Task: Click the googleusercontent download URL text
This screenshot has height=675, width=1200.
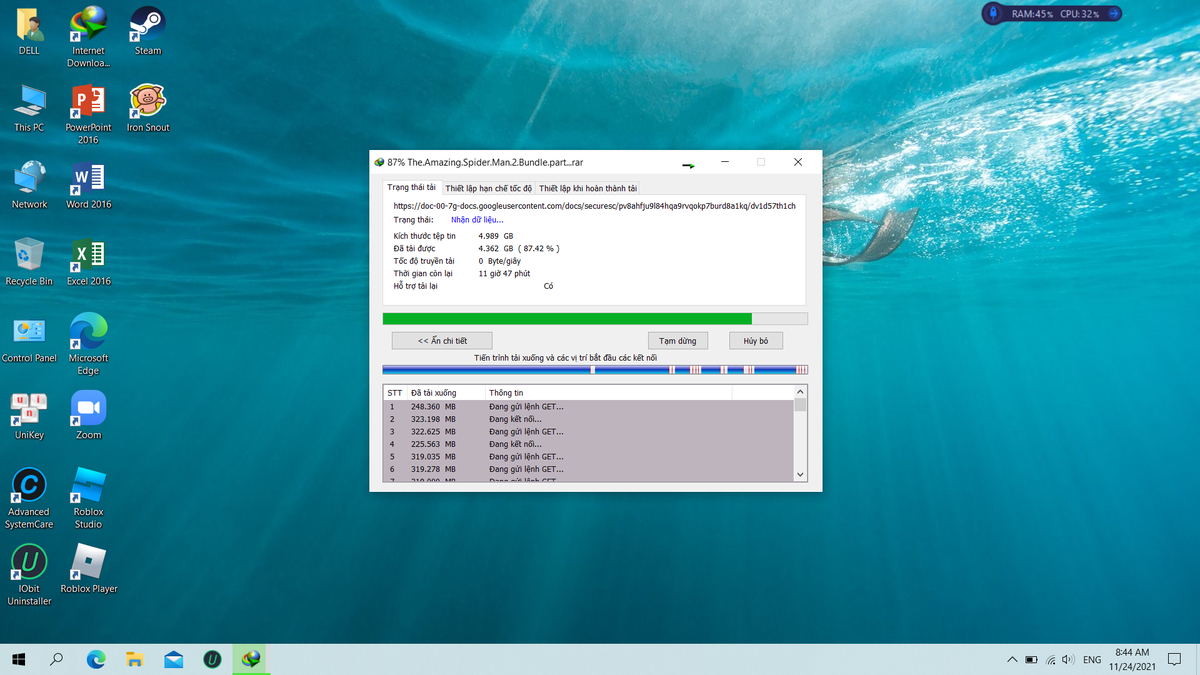Action: pos(595,206)
